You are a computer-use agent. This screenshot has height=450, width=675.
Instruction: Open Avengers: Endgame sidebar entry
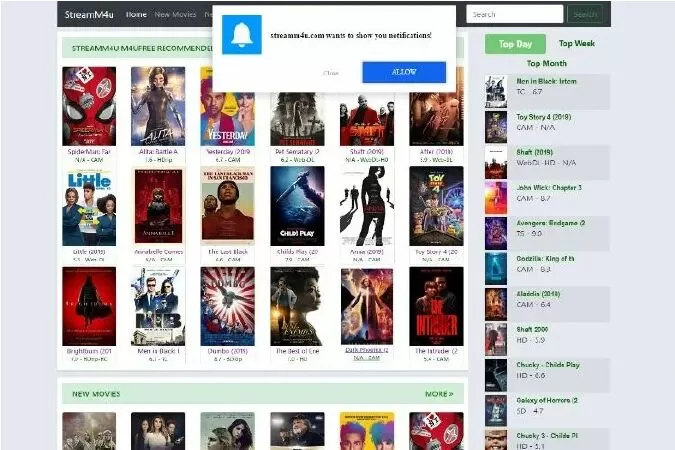(x=547, y=233)
